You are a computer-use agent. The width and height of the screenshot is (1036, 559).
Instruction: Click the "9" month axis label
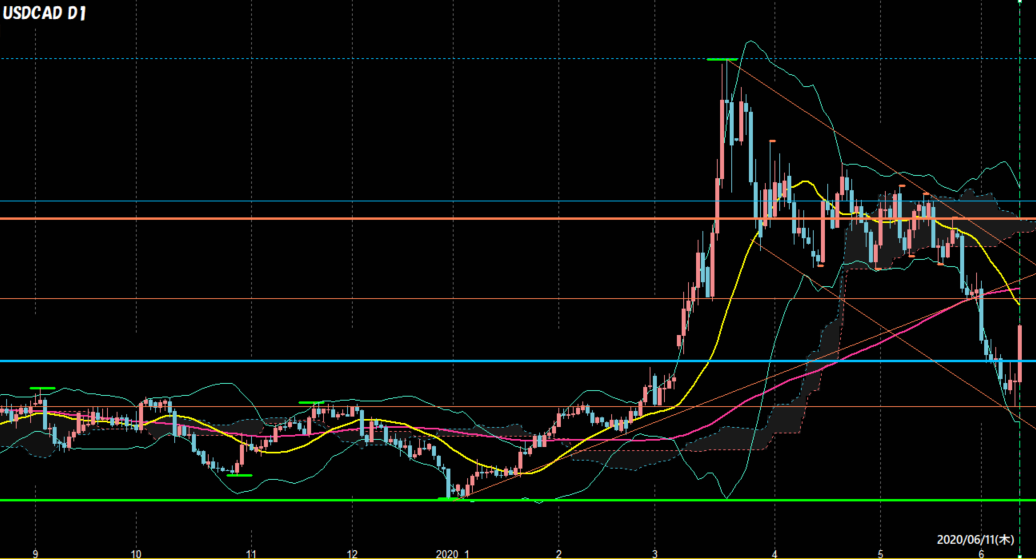(x=36, y=554)
